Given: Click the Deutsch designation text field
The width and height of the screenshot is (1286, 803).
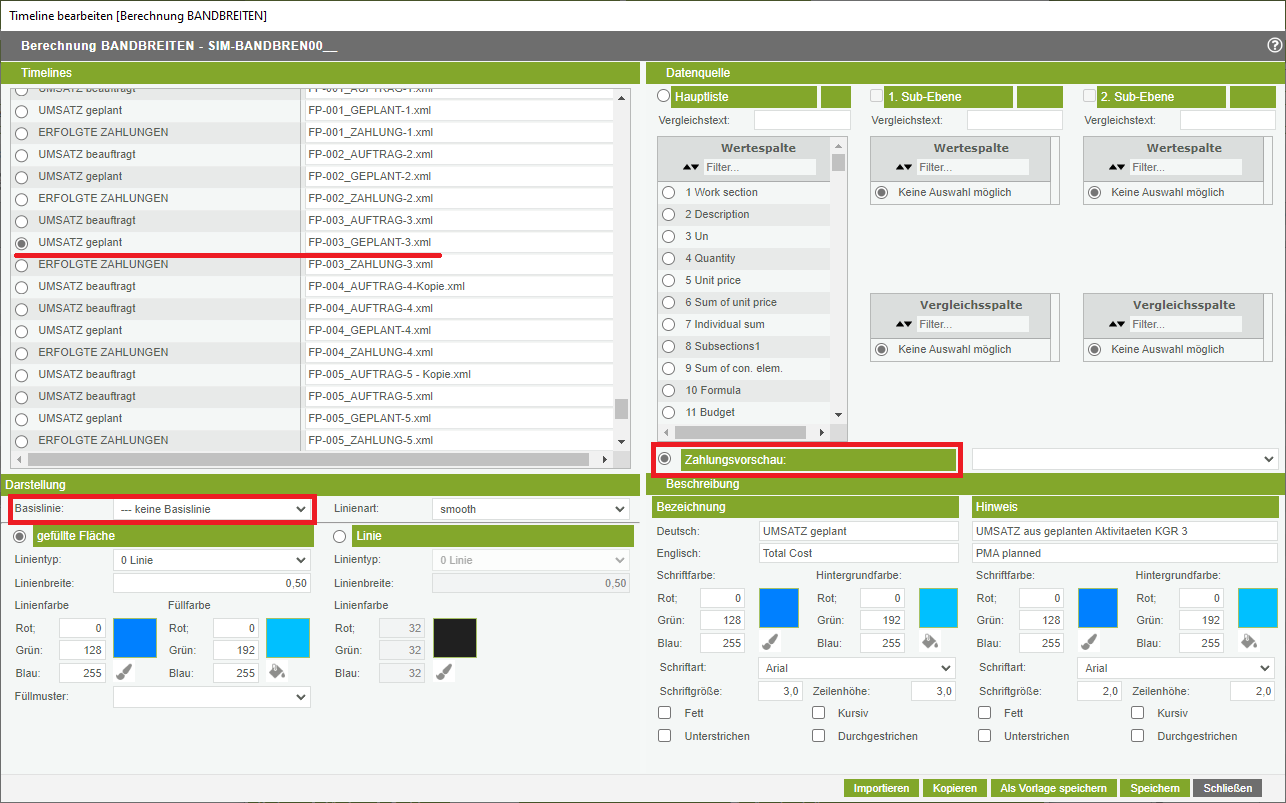Looking at the screenshot, I should click(858, 531).
